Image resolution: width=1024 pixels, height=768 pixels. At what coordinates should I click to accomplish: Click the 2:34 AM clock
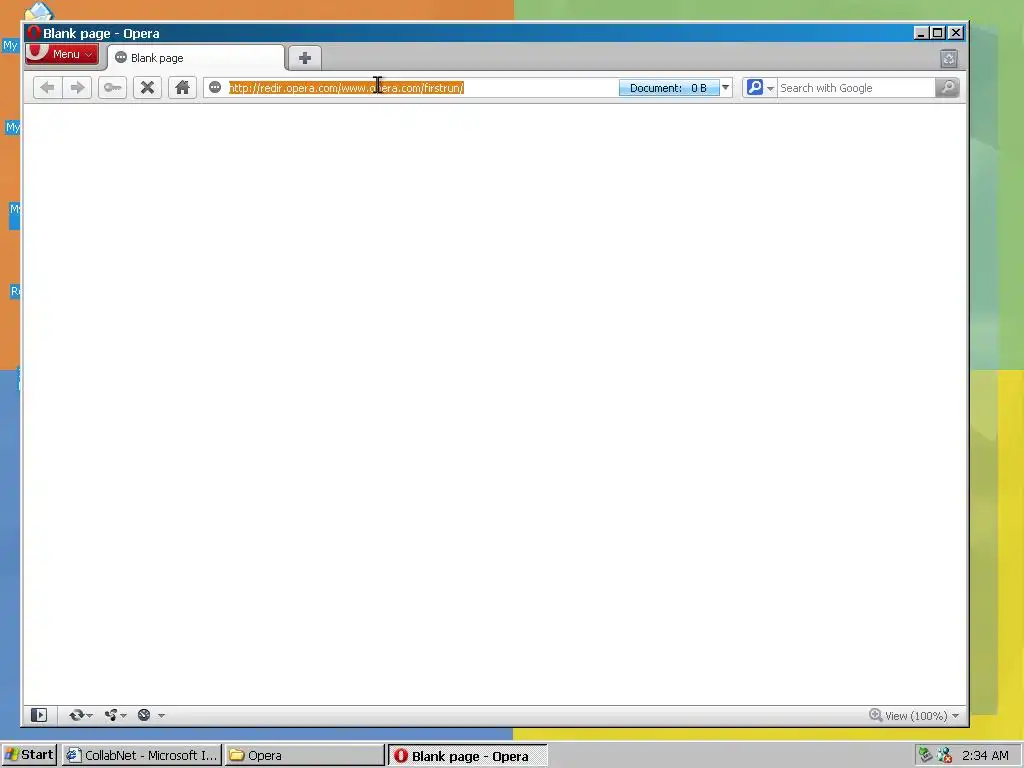pos(985,756)
